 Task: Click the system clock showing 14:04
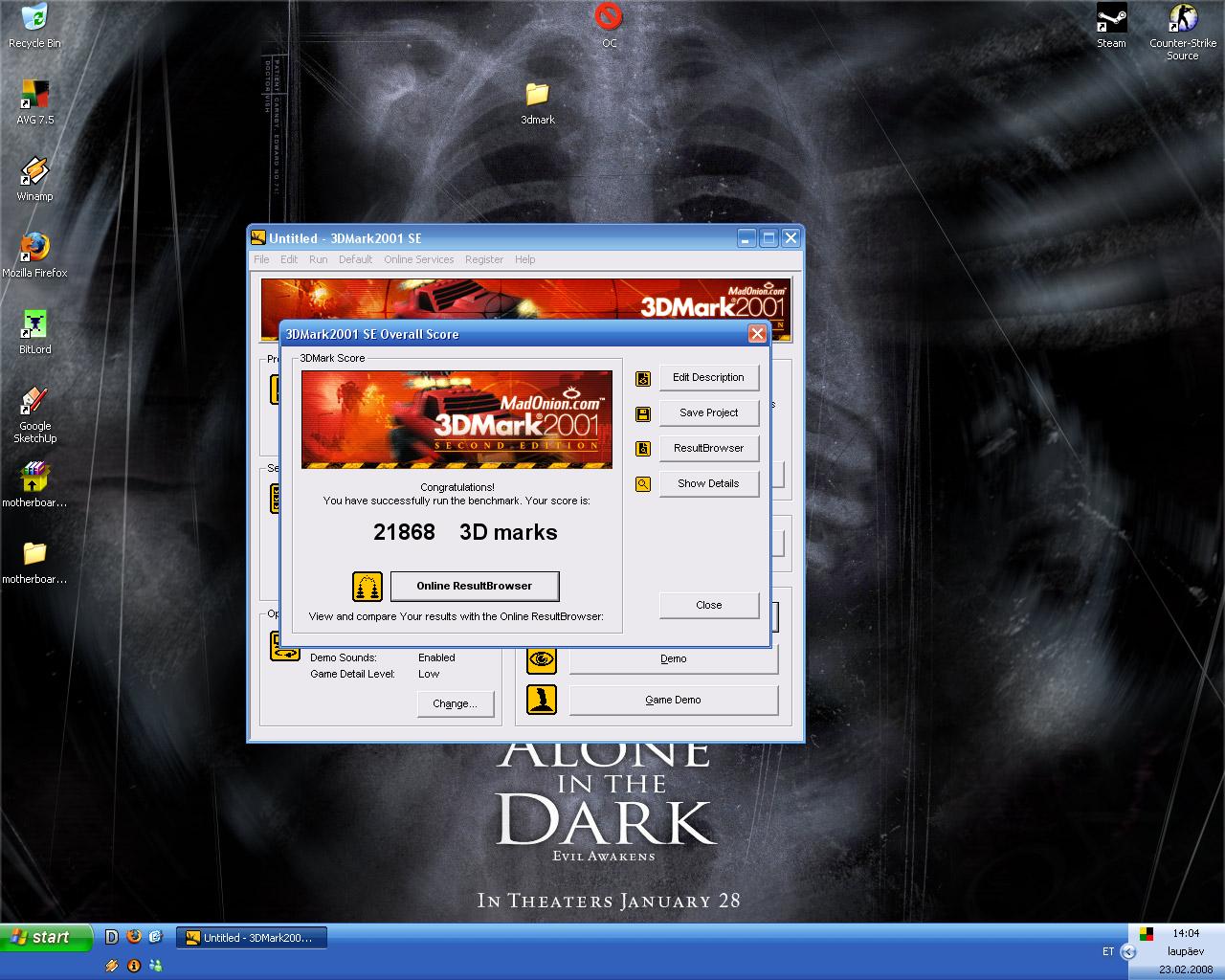point(1186,933)
